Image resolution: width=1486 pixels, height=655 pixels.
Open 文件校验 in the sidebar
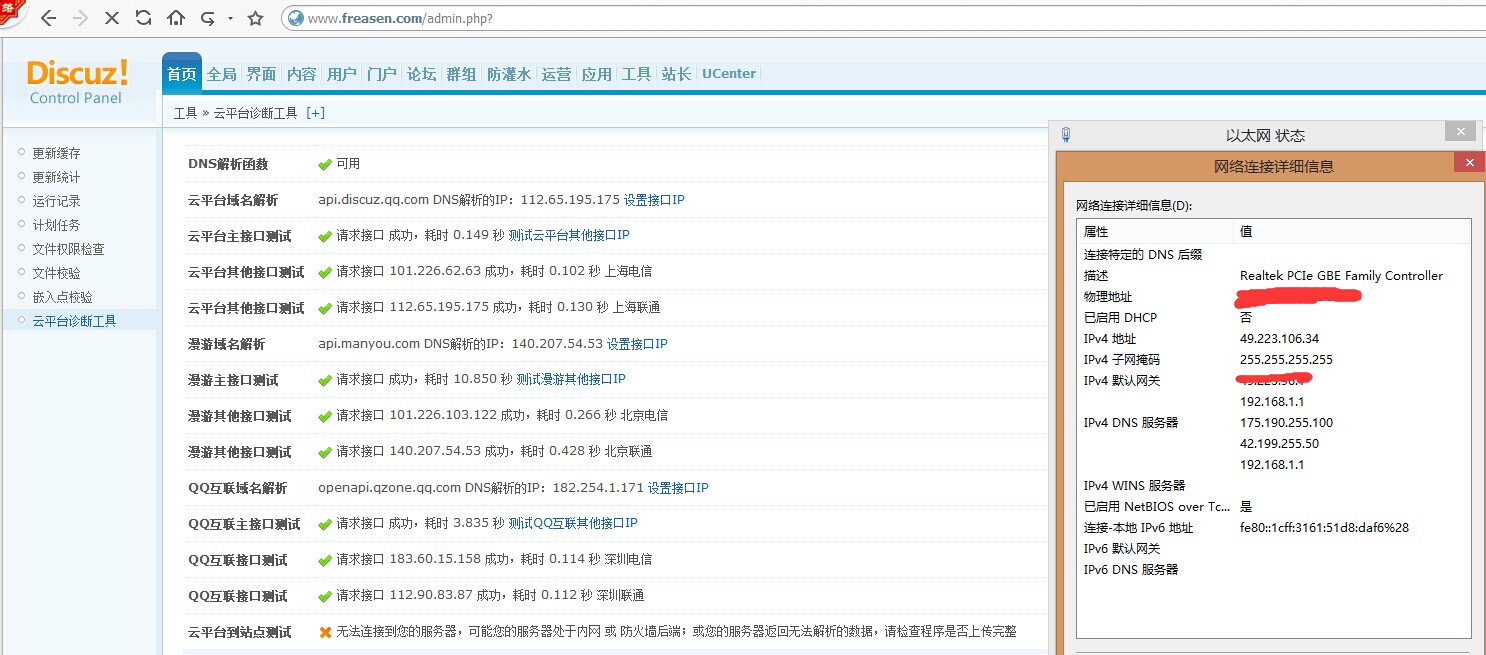(x=56, y=273)
